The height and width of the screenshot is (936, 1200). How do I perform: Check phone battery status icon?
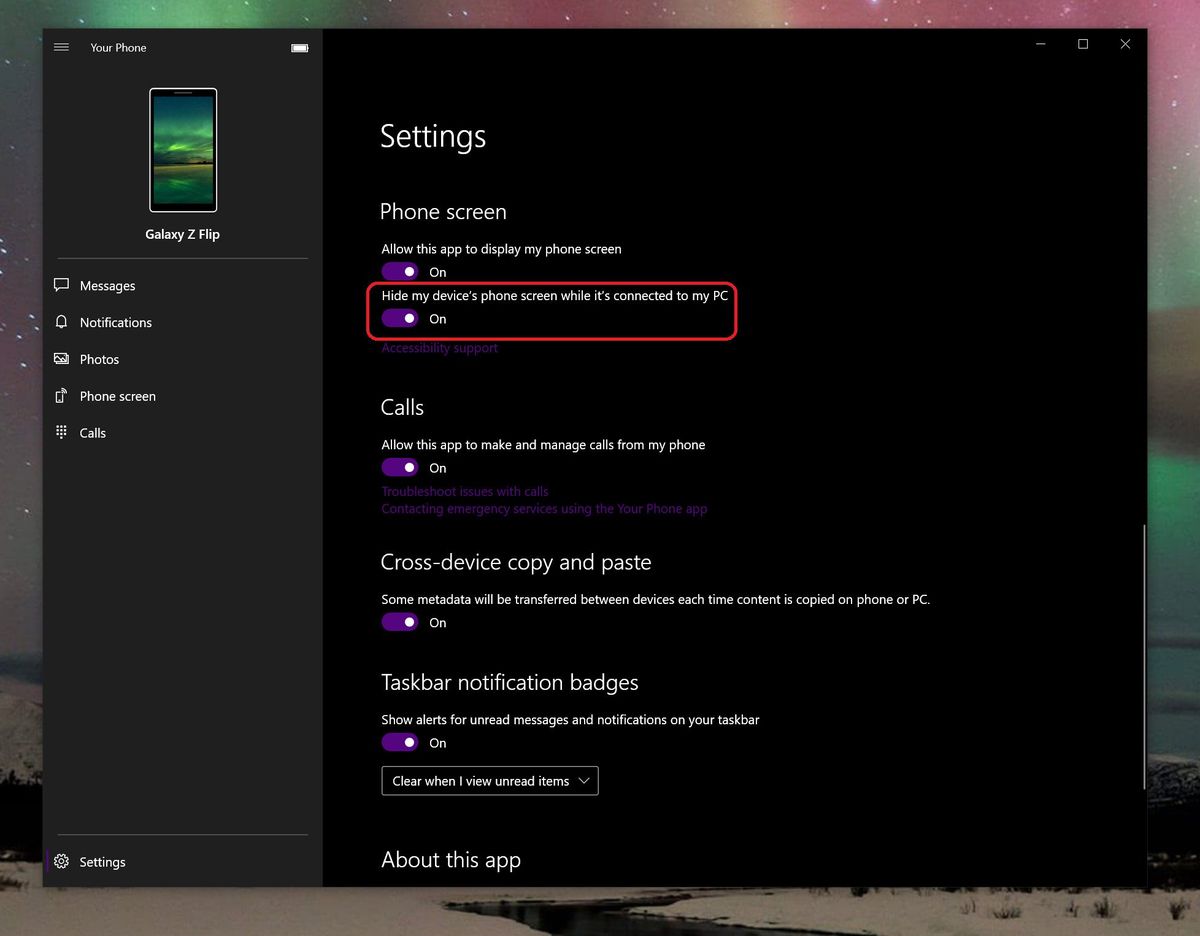click(x=299, y=47)
